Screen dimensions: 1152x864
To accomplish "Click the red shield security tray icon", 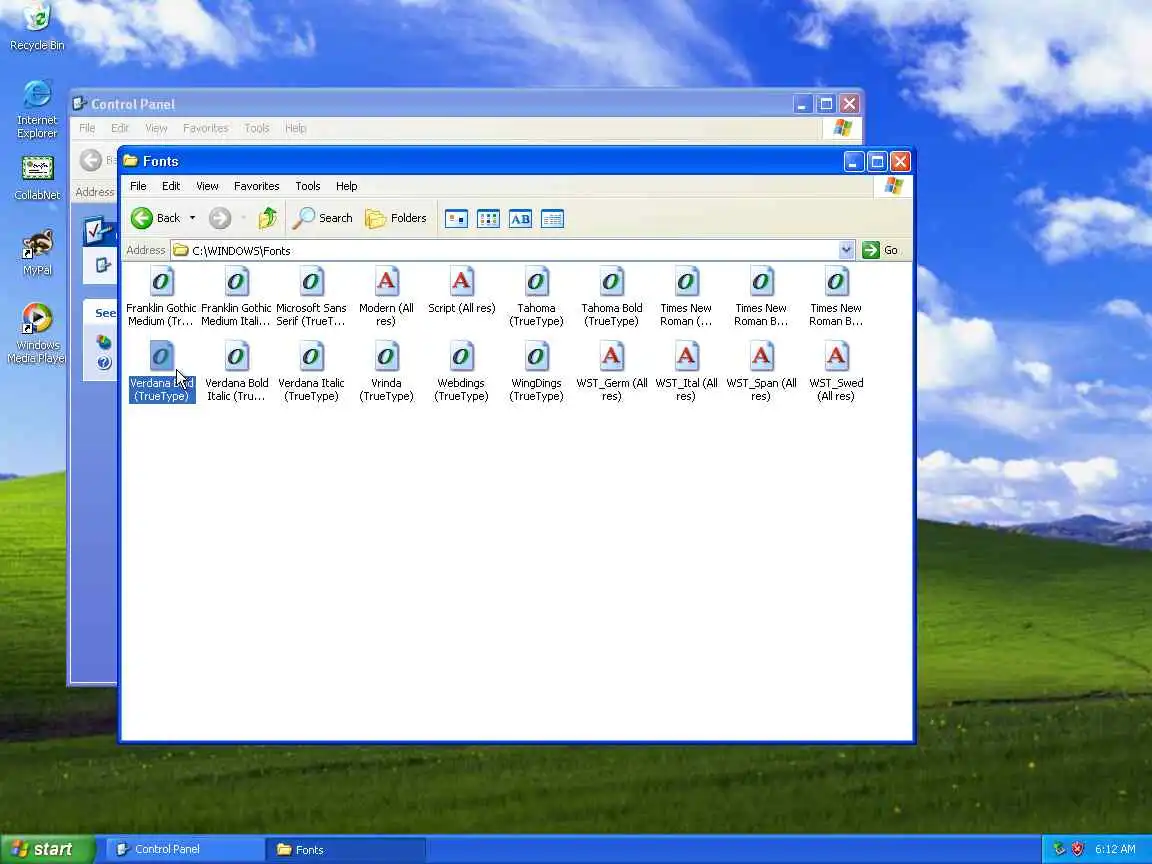I will coord(1077,849).
